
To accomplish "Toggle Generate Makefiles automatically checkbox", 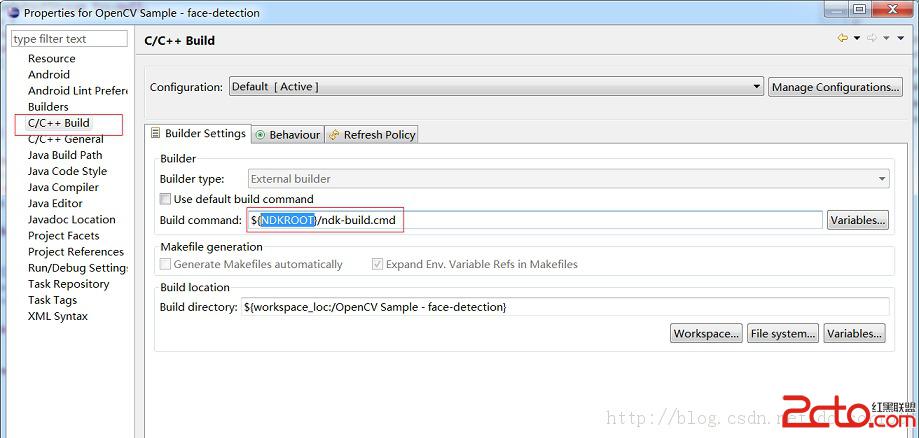I will [165, 264].
